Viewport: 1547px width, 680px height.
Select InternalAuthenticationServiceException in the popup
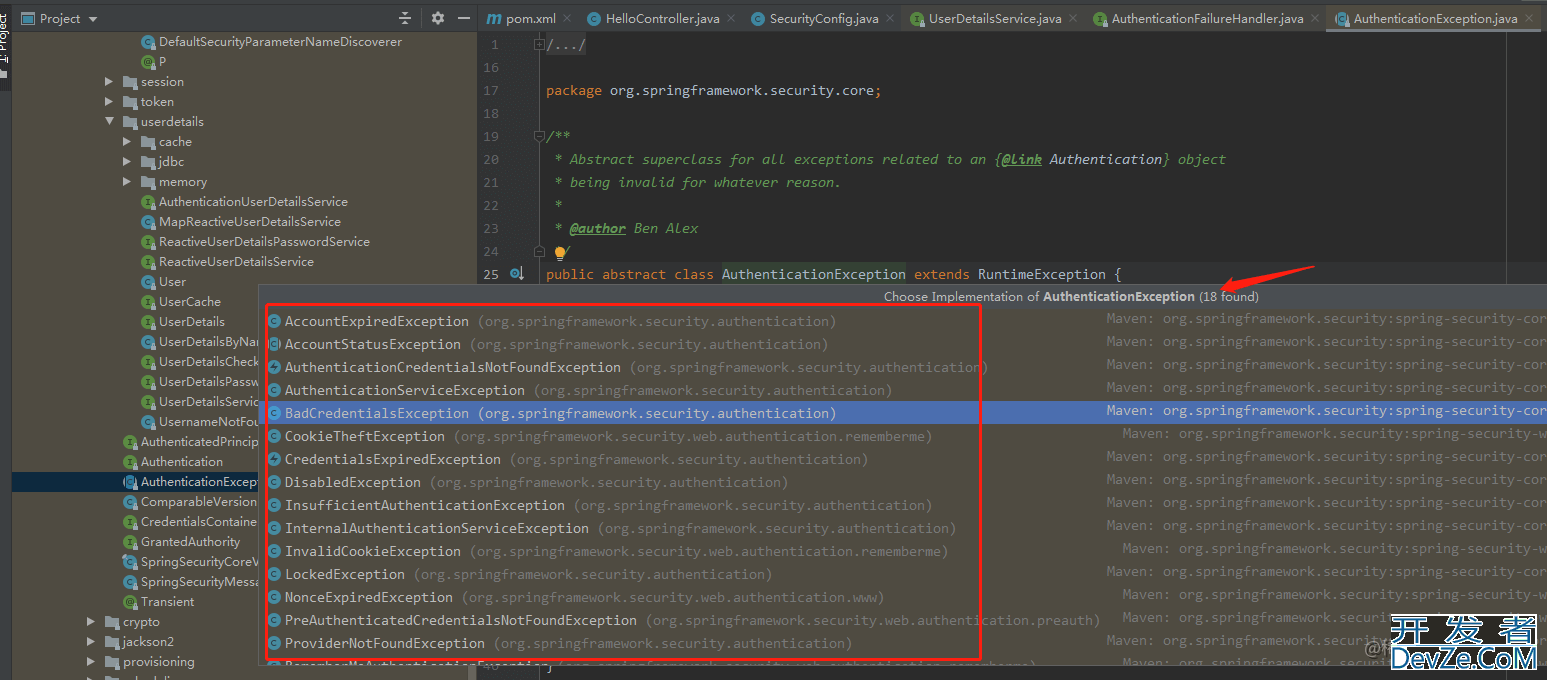[902, 529]
